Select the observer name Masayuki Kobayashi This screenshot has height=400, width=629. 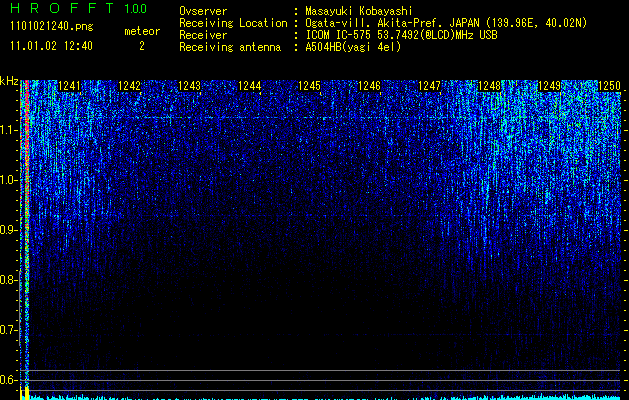click(x=359, y=11)
